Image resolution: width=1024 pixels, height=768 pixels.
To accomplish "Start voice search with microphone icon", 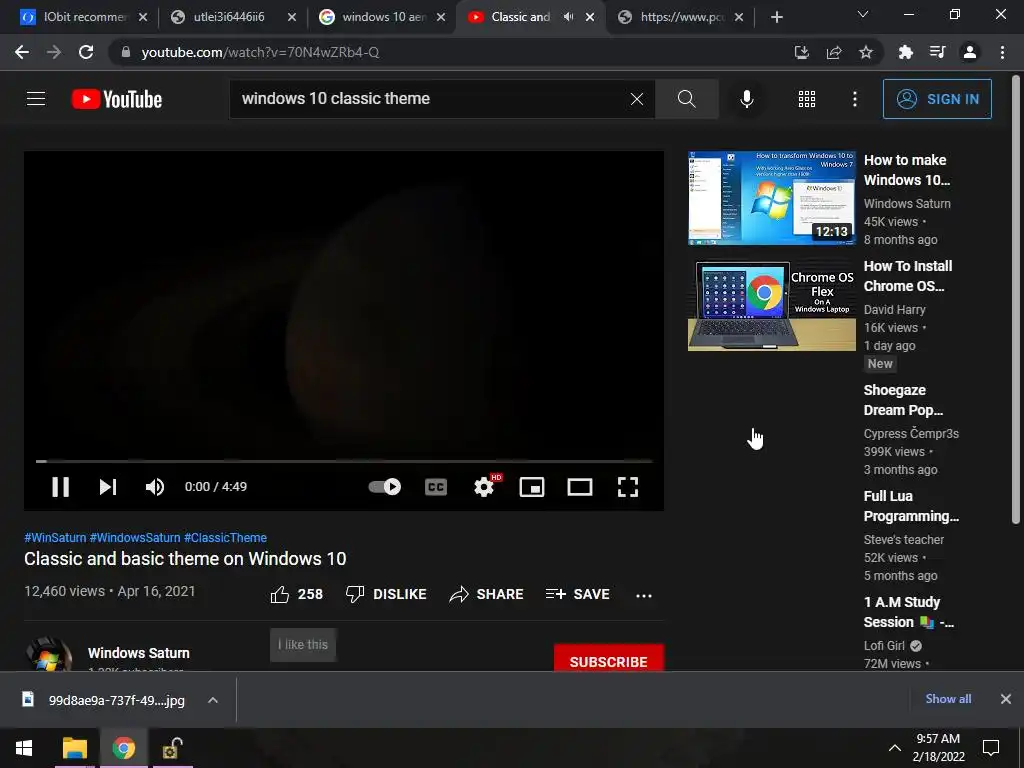I will click(746, 99).
